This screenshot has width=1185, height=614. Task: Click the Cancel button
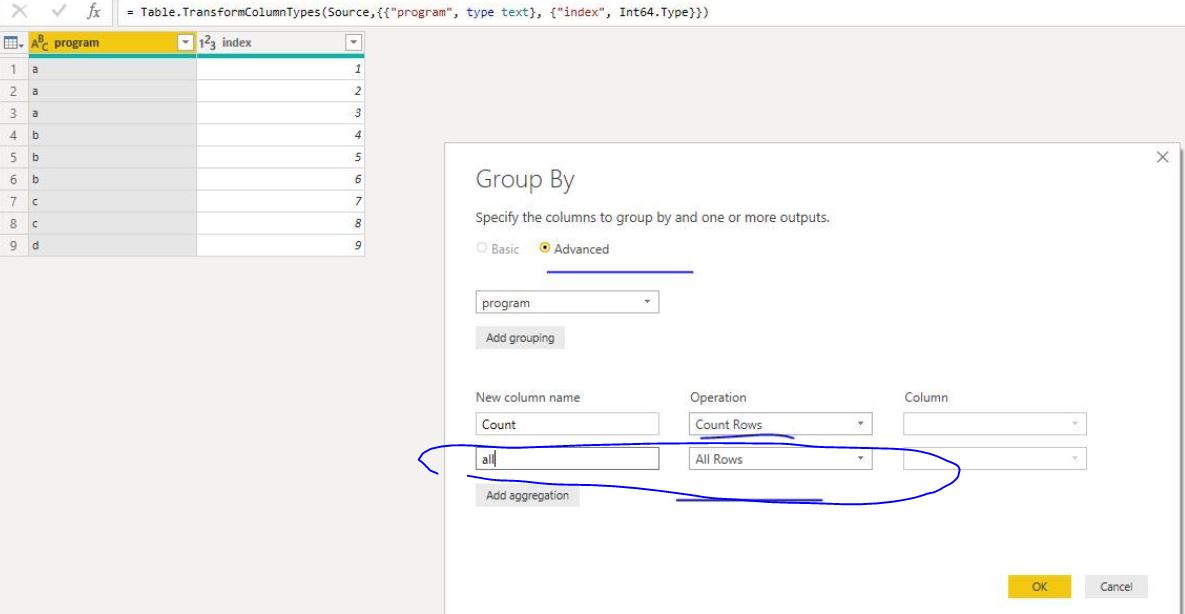[1116, 587]
